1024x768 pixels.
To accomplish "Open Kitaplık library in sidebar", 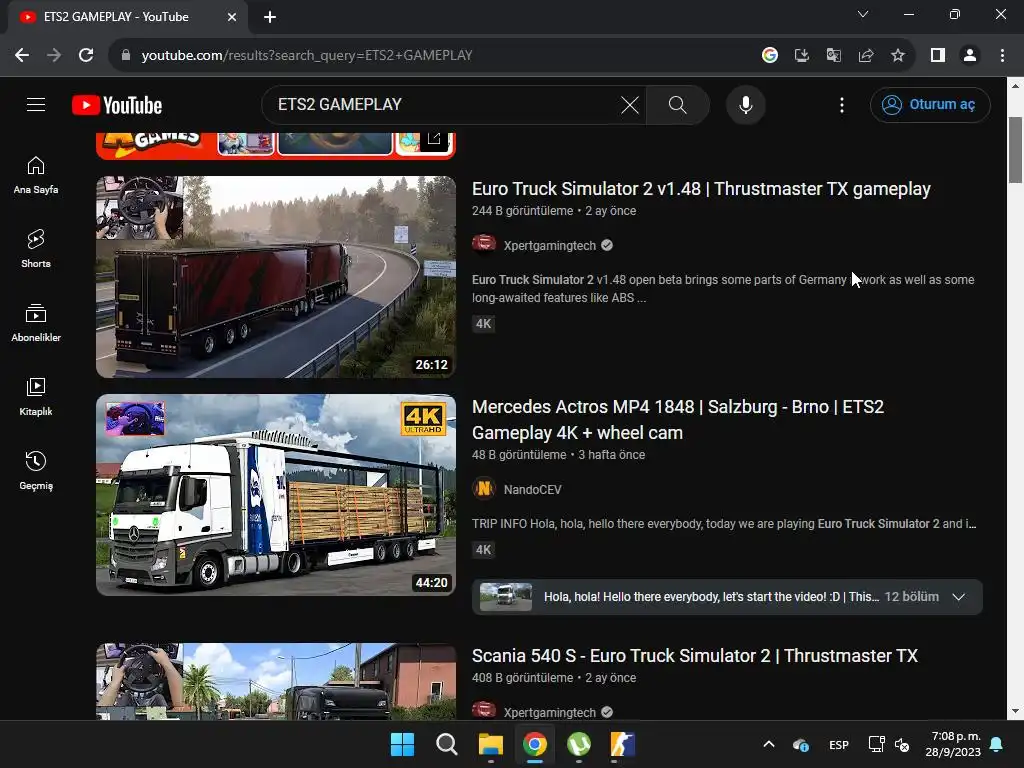I will [x=36, y=396].
